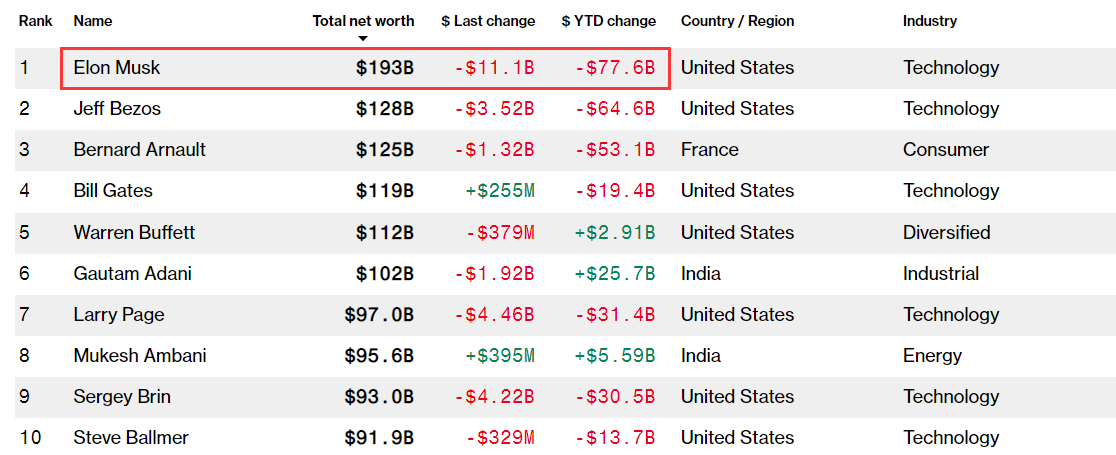Sort by the Name column header
The image size is (1116, 455).
click(x=93, y=21)
